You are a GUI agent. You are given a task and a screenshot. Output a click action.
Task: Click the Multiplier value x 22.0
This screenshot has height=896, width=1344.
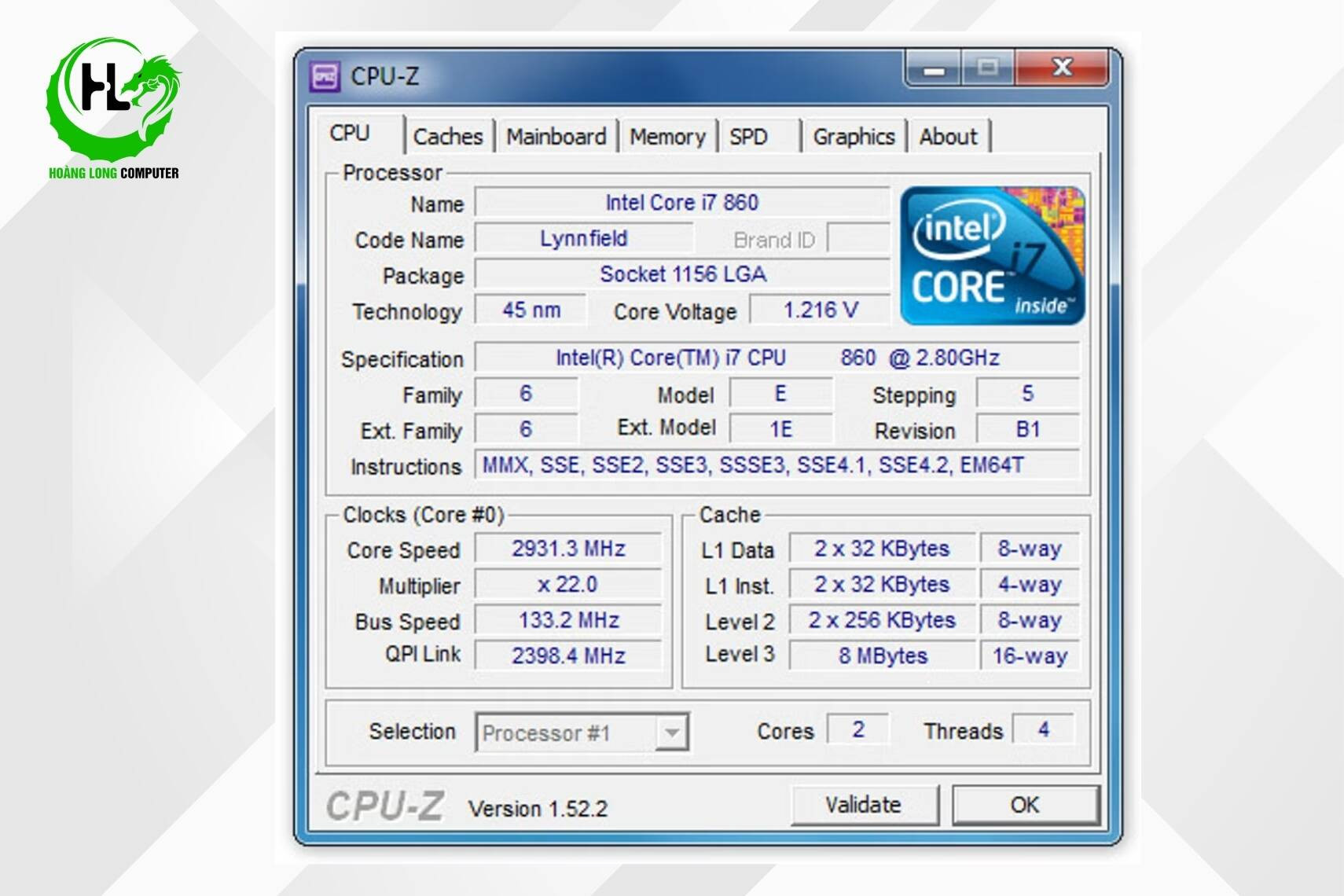pos(568,585)
